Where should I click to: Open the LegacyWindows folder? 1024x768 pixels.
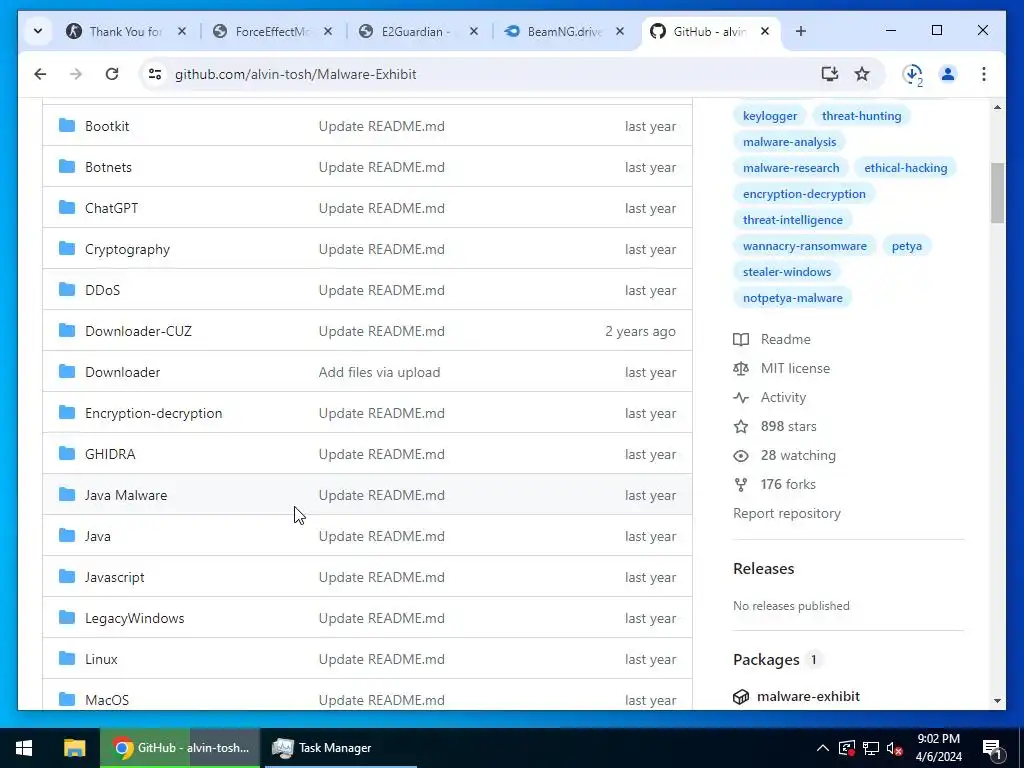(135, 618)
